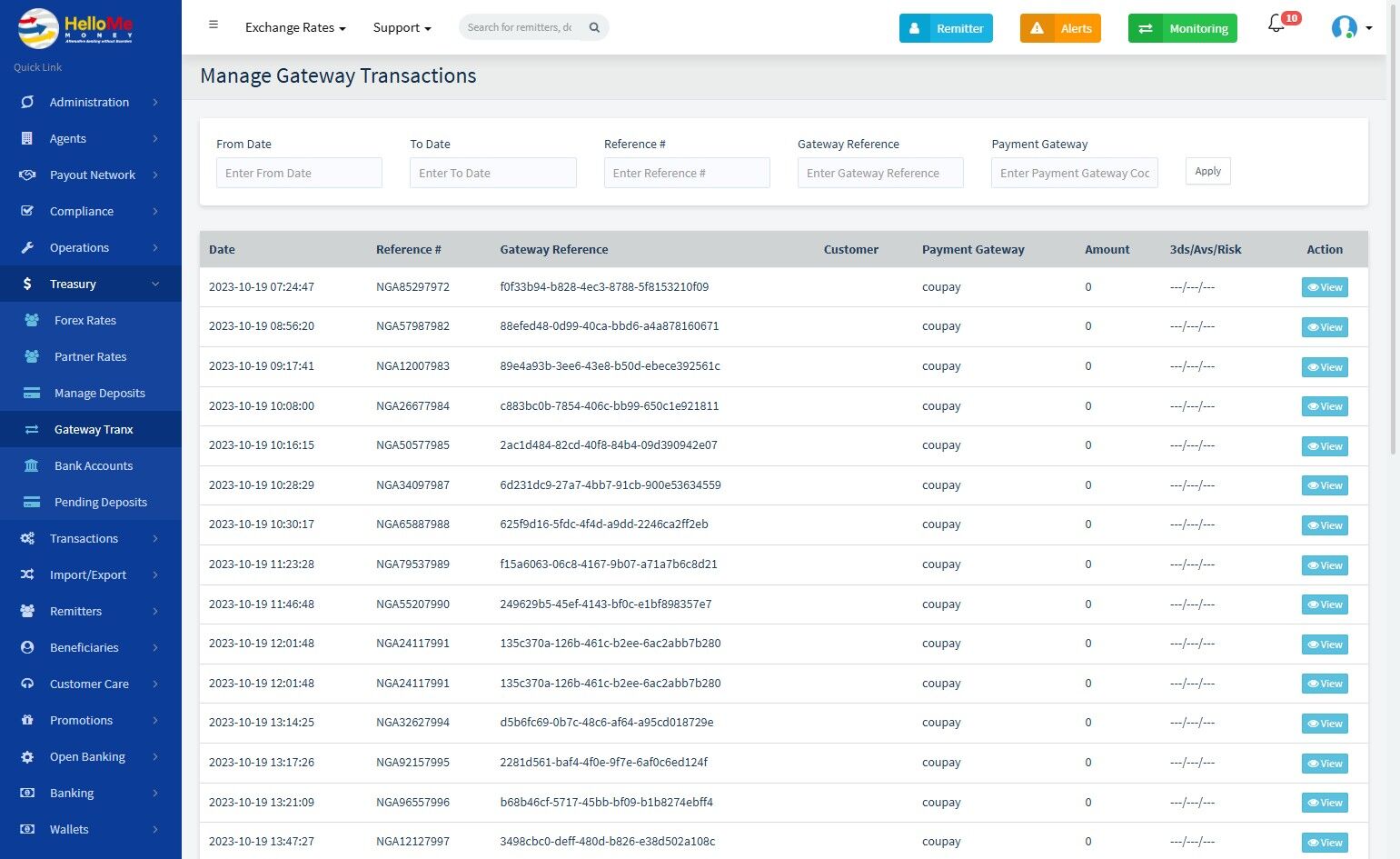The height and width of the screenshot is (859, 1400).
Task: Open the Support dropdown menu
Action: (x=402, y=28)
